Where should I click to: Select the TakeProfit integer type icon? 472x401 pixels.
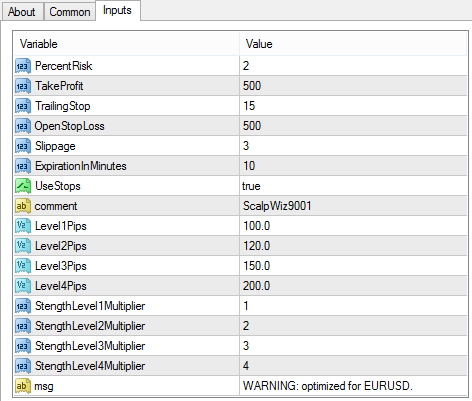point(23,86)
